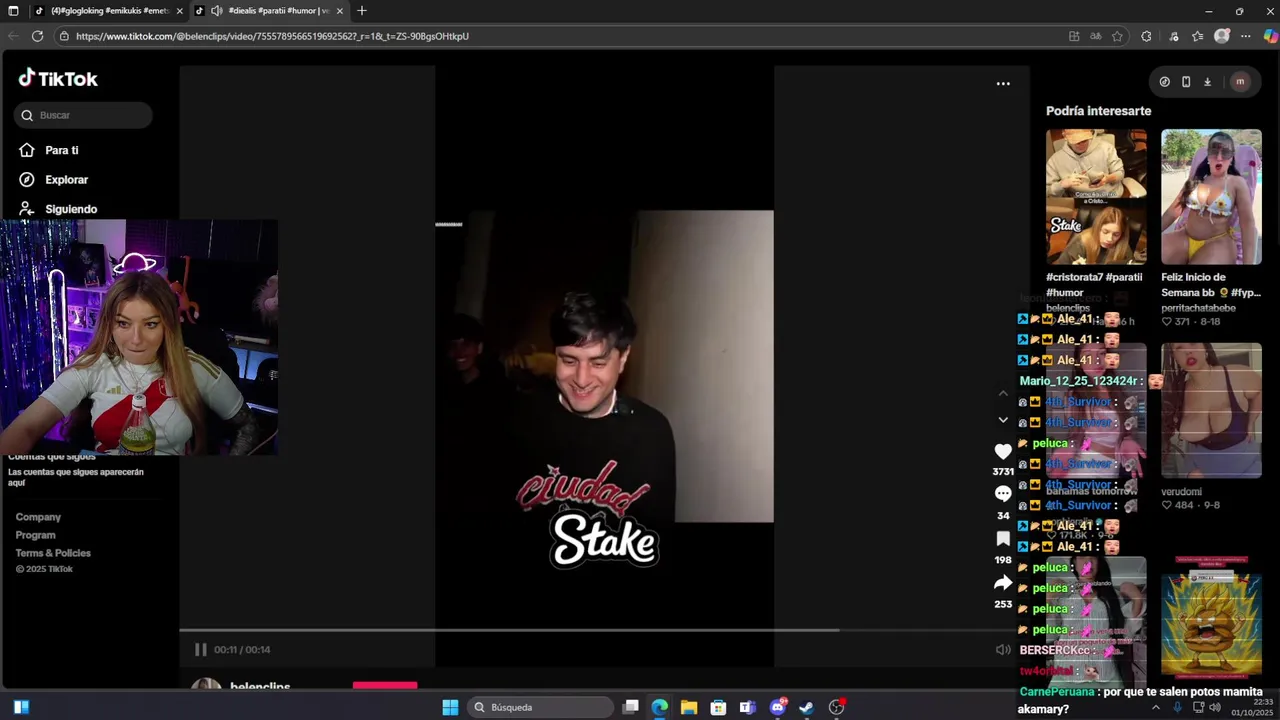The width and height of the screenshot is (1280, 720).
Task: Expand system tray hidden icons chevron
Action: (1156, 707)
